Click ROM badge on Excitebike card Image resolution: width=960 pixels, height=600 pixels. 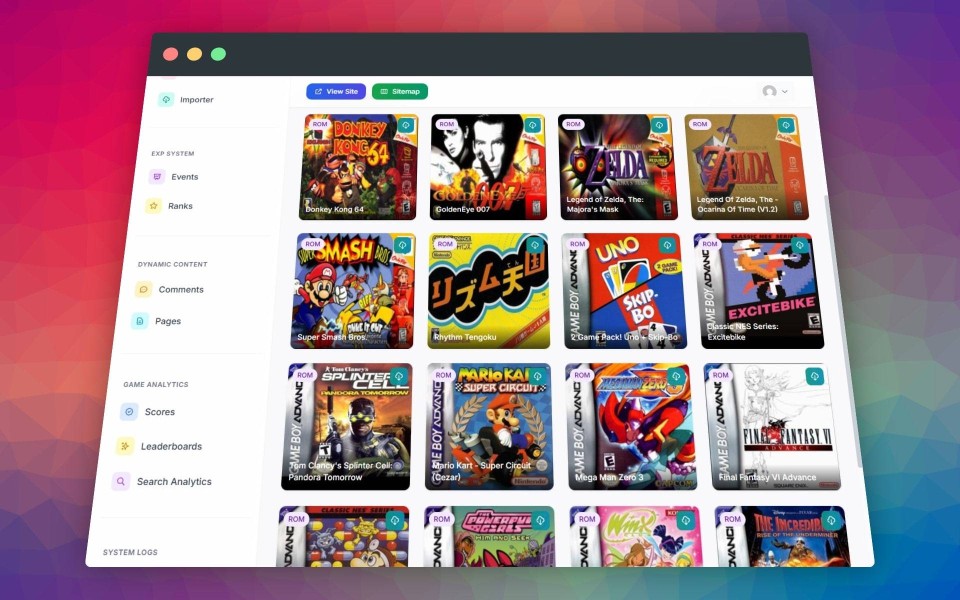click(x=710, y=244)
